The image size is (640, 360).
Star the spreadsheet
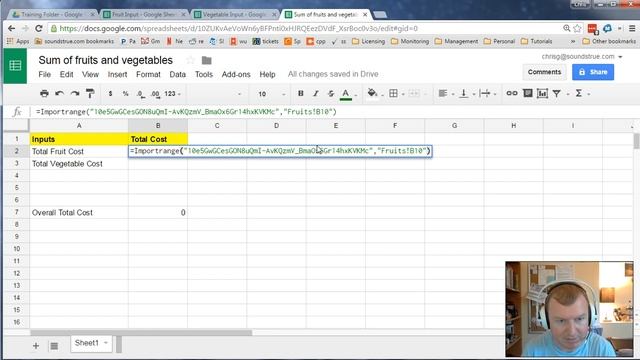click(x=190, y=60)
